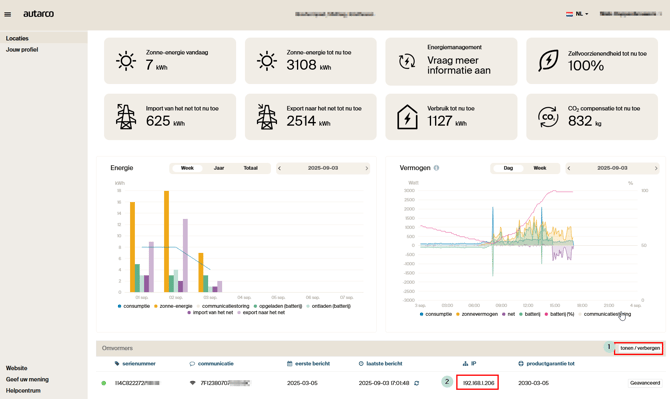Click the sun icon for Zonne-energie vandaag
This screenshot has width=670, height=399.
pyautogui.click(x=126, y=61)
